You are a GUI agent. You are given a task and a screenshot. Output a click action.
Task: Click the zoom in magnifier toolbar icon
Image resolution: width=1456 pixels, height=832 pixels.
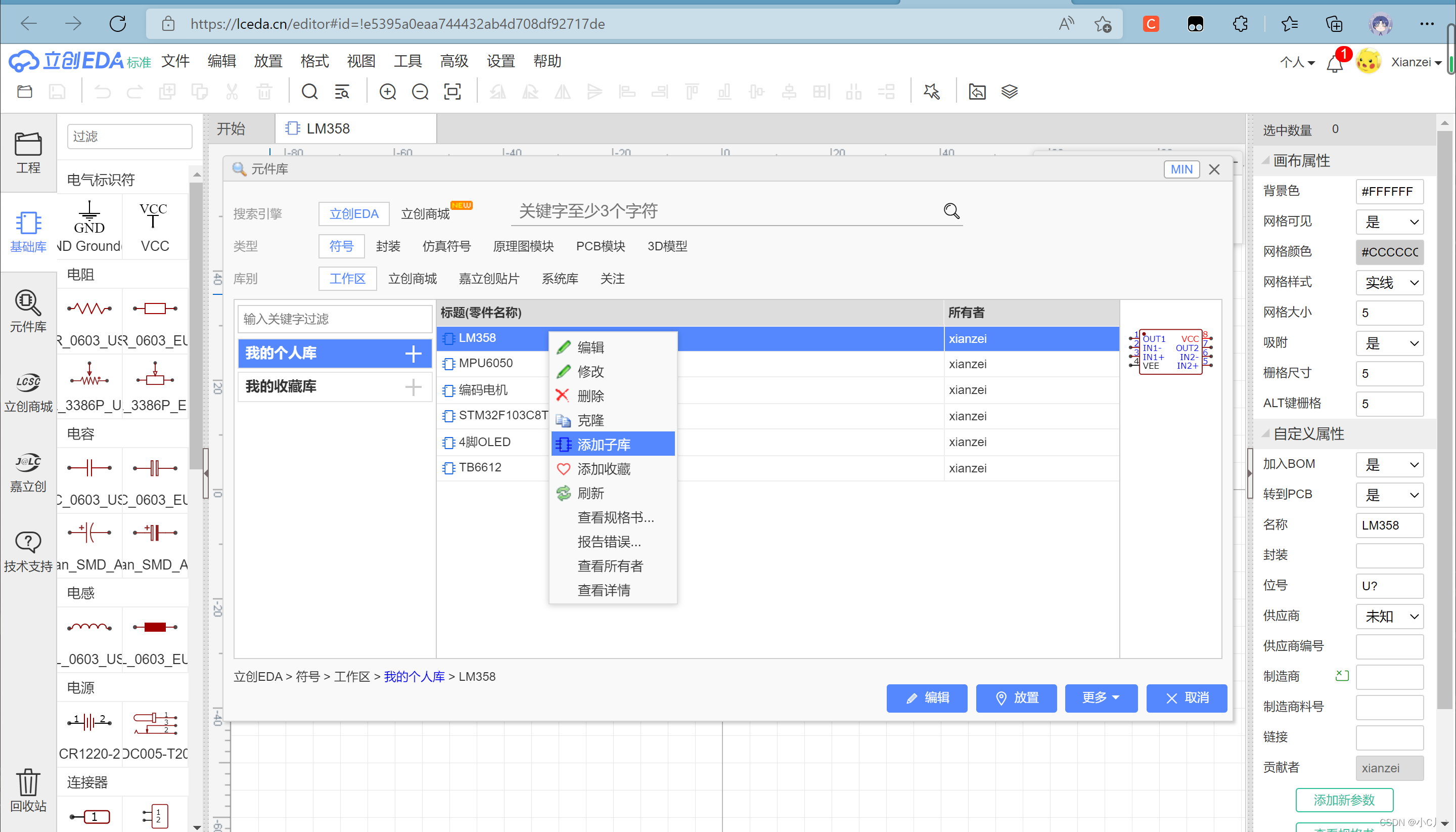(387, 92)
